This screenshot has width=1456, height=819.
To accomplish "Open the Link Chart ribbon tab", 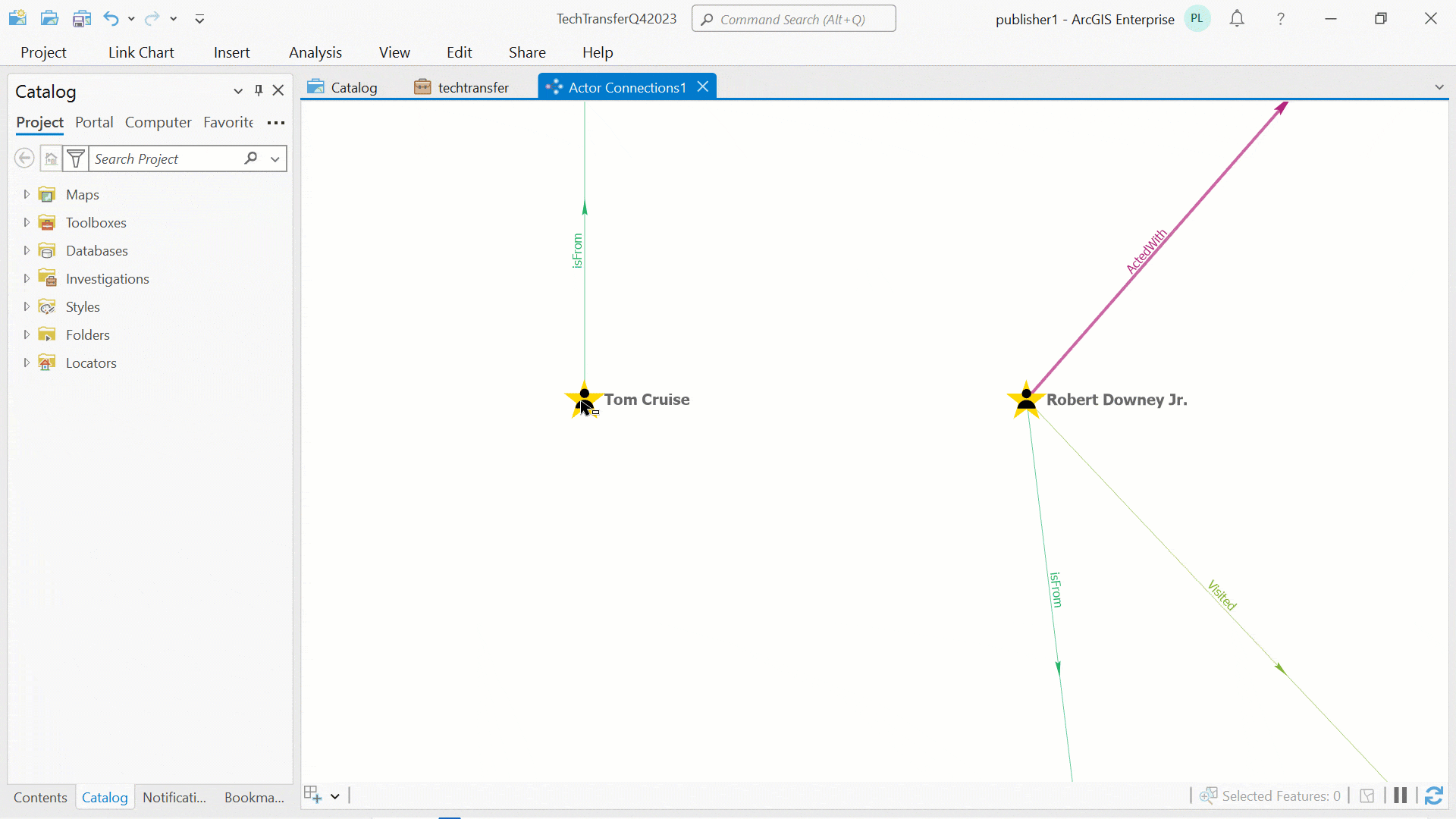I will coord(141,52).
